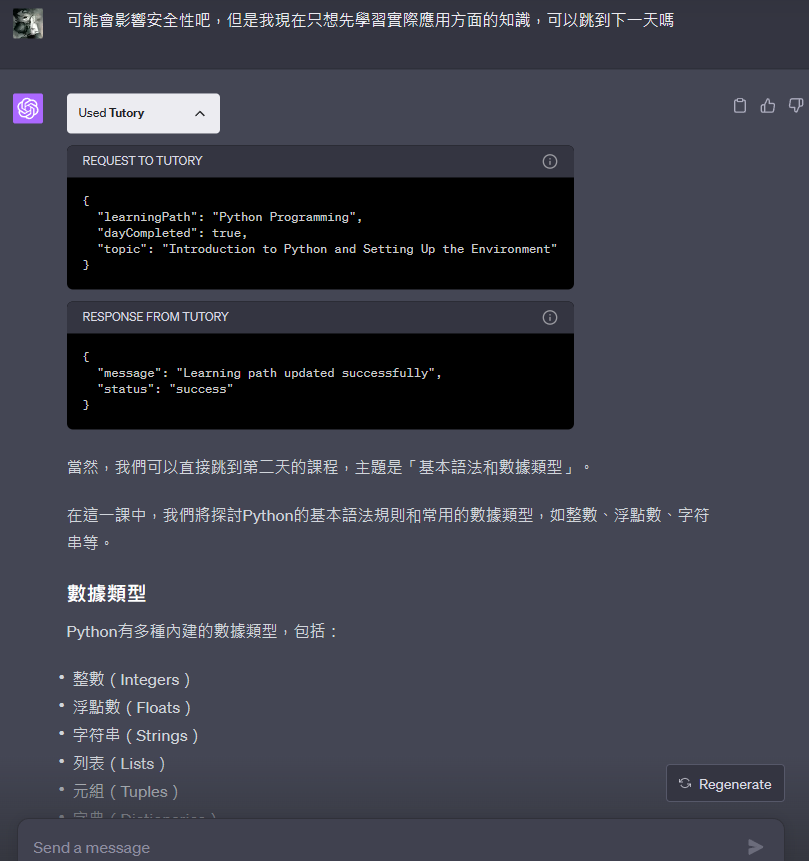Click the REQUEST TO TUTORY header label
This screenshot has height=861, width=809.
click(142, 161)
